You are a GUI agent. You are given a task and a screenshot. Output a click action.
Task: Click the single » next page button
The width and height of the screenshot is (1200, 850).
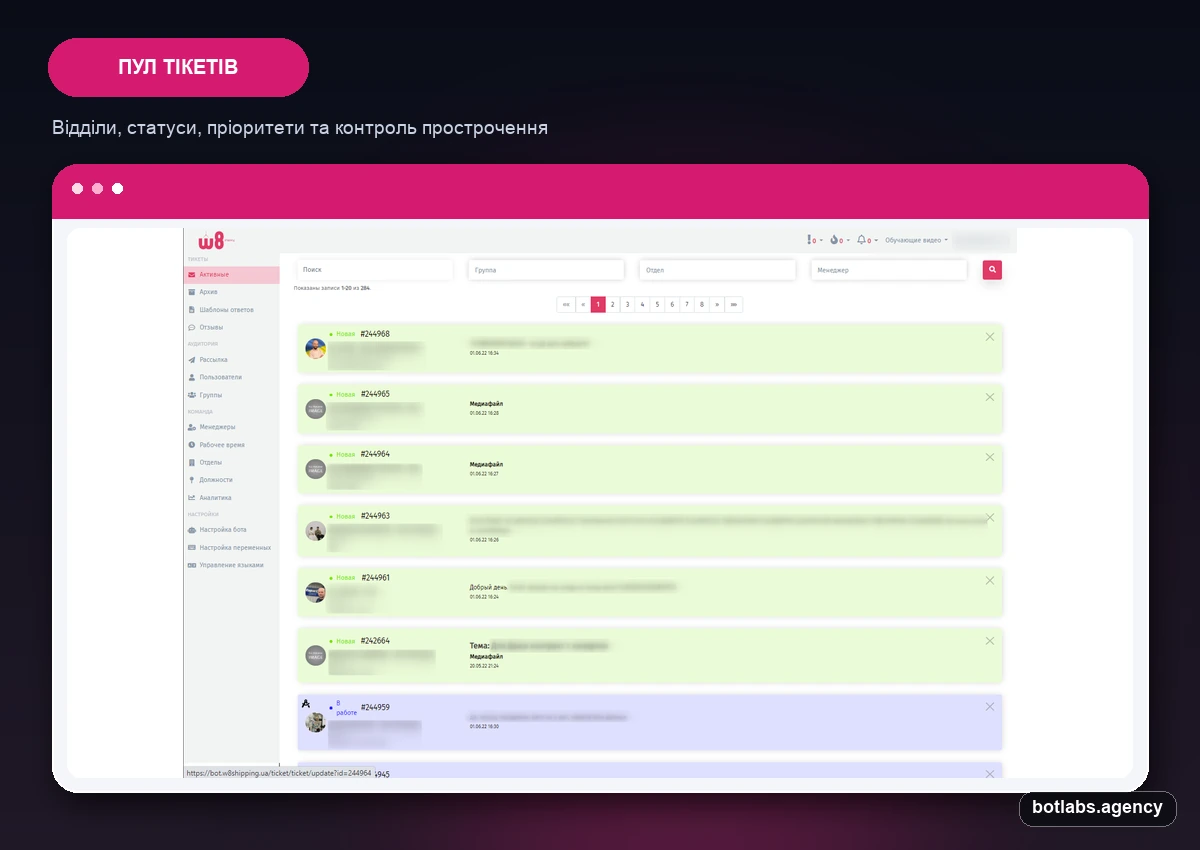(717, 305)
